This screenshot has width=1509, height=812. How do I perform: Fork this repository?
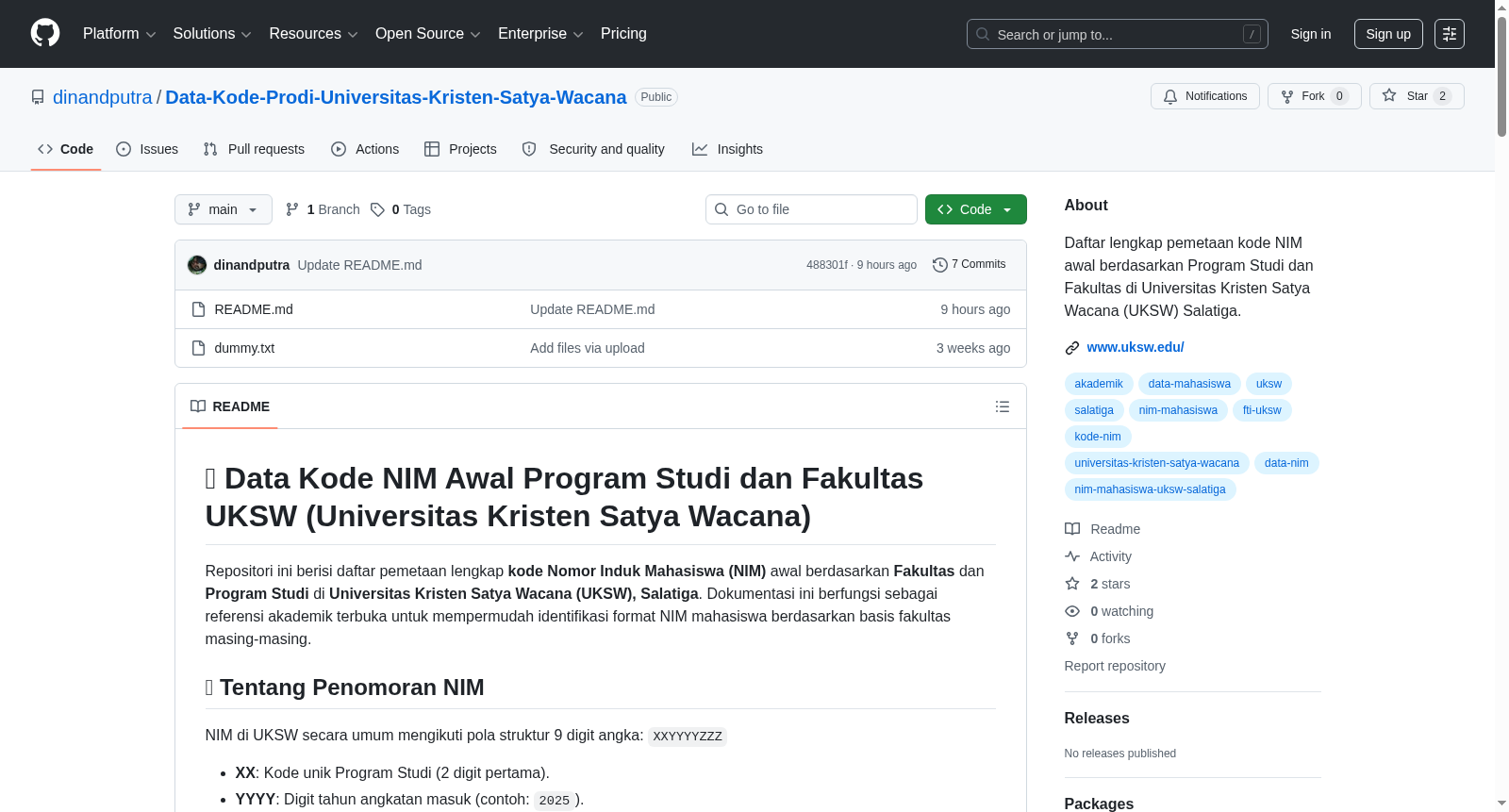1315,96
